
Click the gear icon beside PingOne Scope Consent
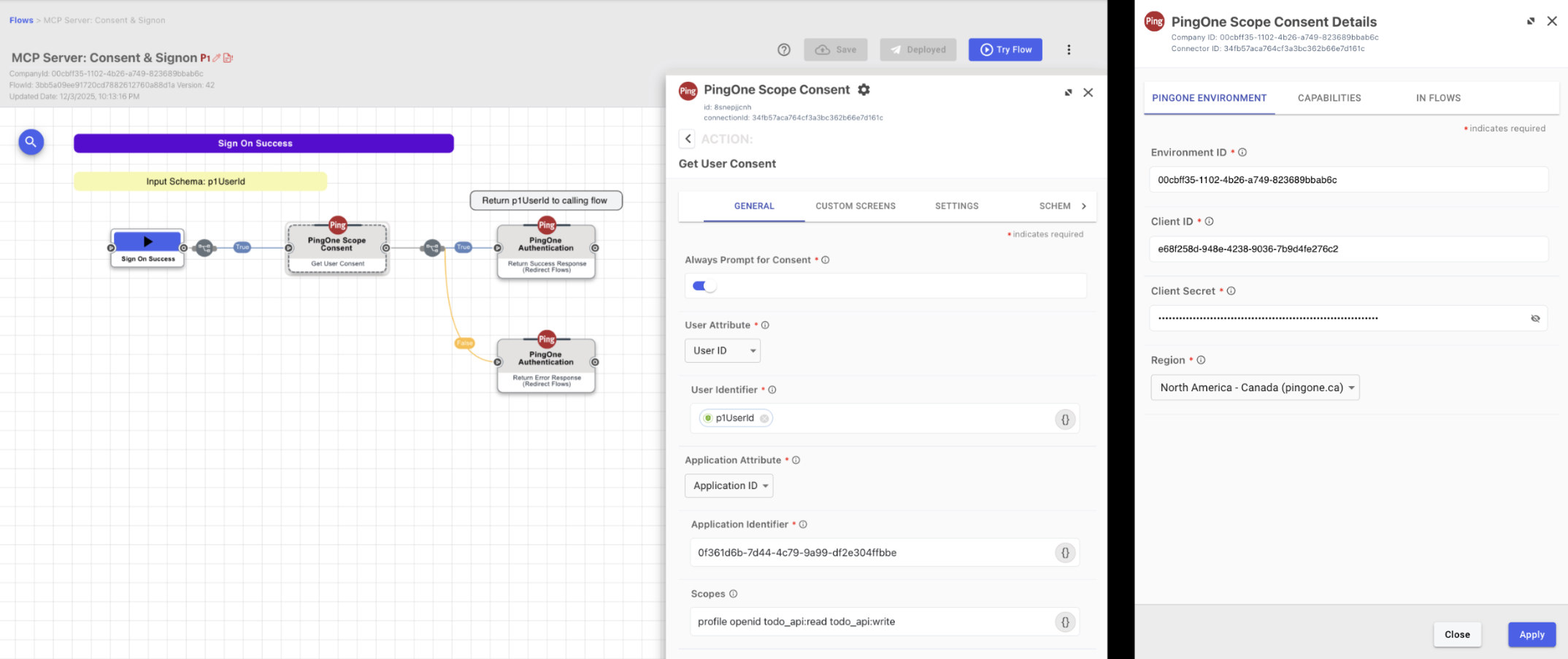pyautogui.click(x=864, y=90)
